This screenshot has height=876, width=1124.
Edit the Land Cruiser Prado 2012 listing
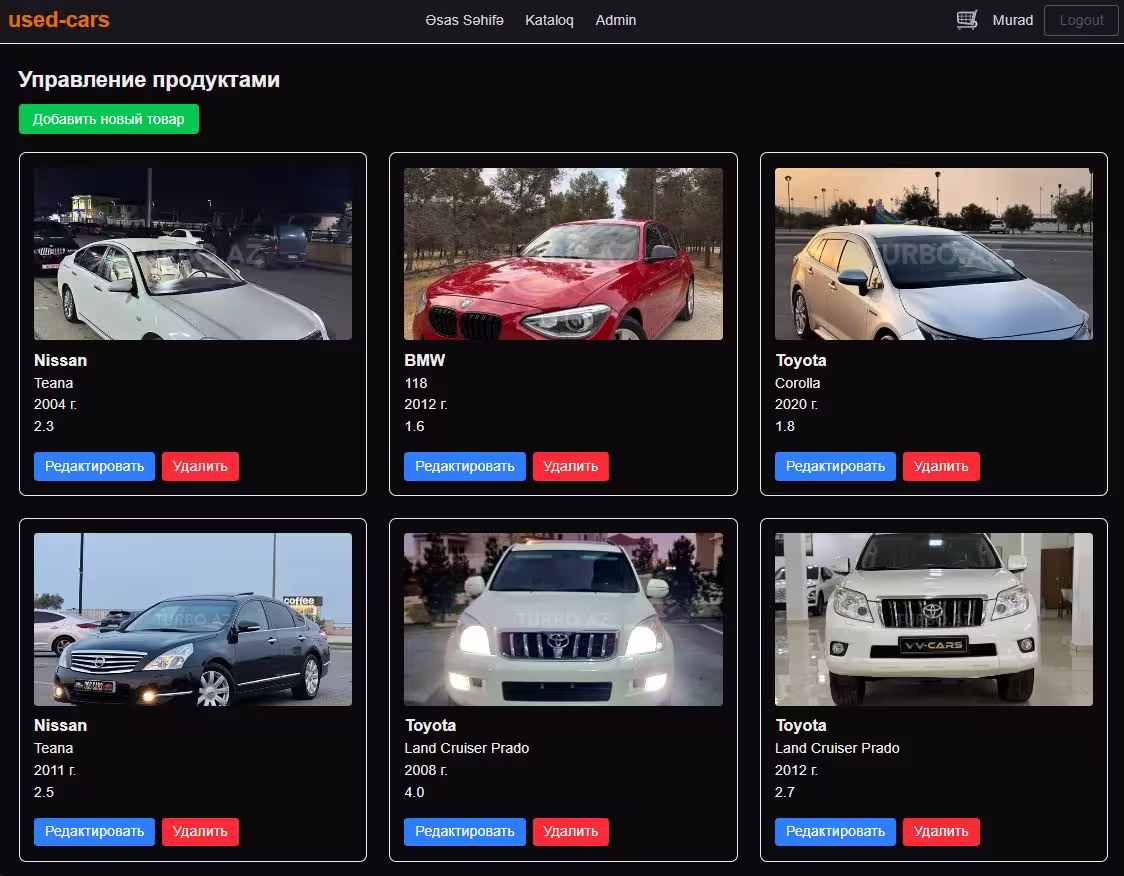tap(835, 832)
